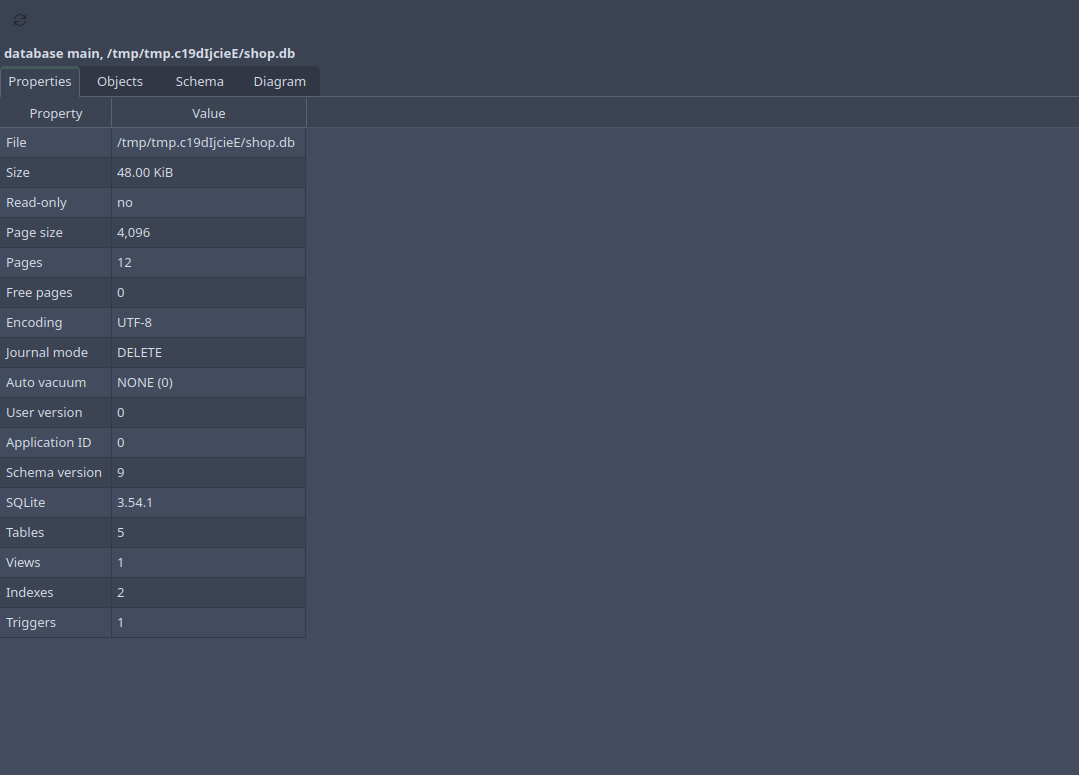Select the /tmp/tmp.c19dIjcieE/shop.db value cell
Image resolution: width=1079 pixels, height=775 pixels.
209,142
